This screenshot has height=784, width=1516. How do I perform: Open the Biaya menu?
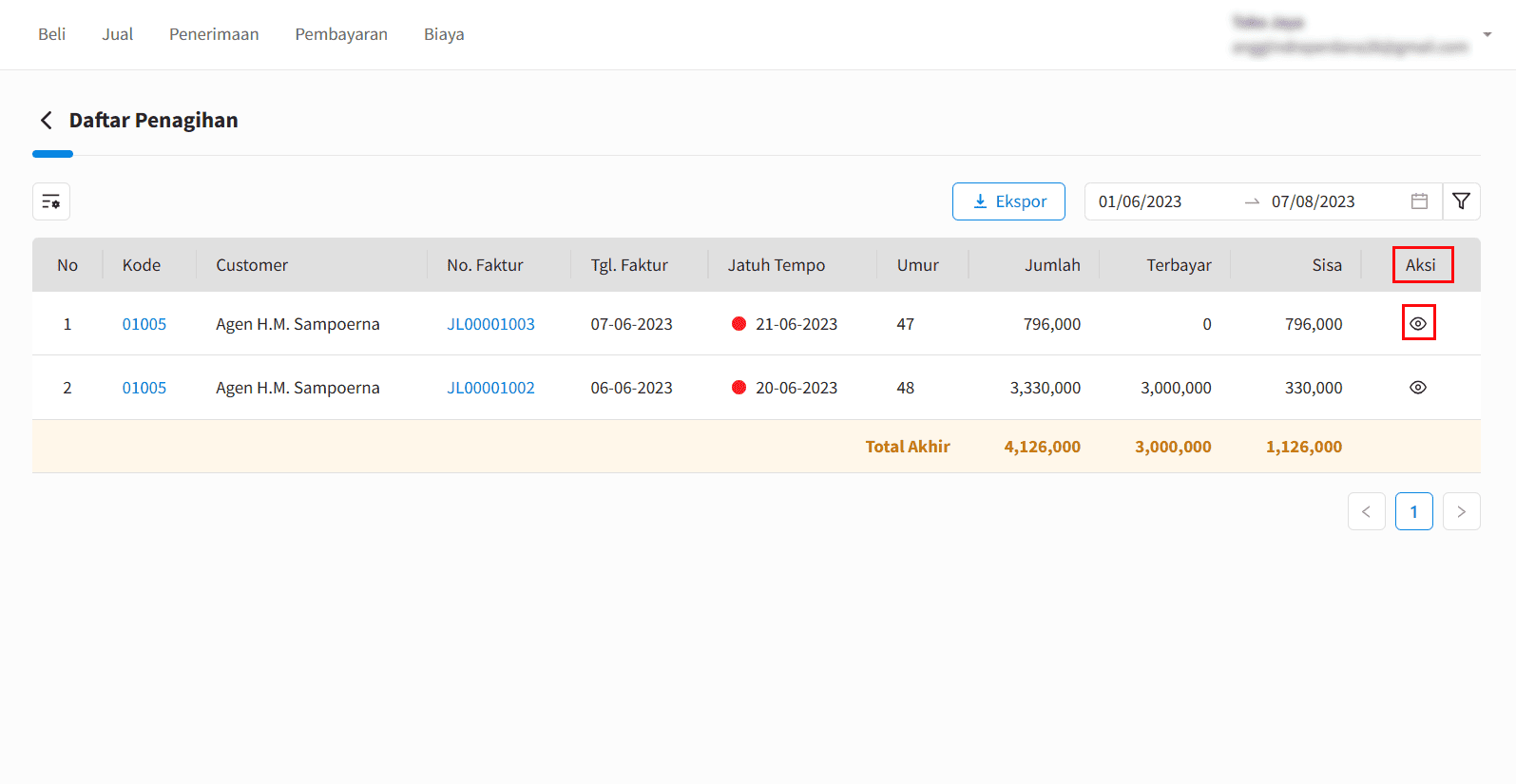(x=444, y=34)
